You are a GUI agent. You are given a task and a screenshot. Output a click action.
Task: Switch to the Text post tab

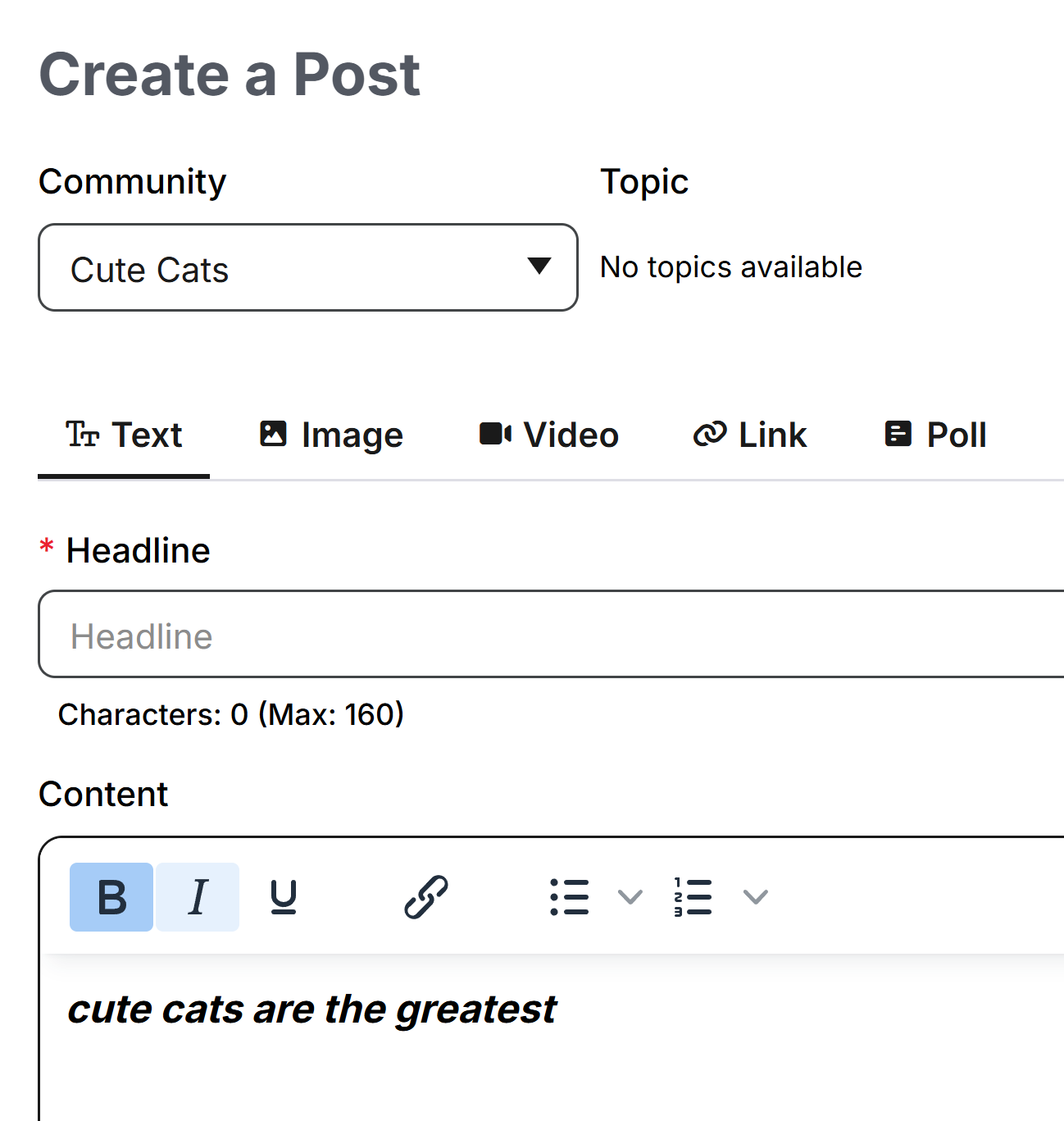[125, 435]
